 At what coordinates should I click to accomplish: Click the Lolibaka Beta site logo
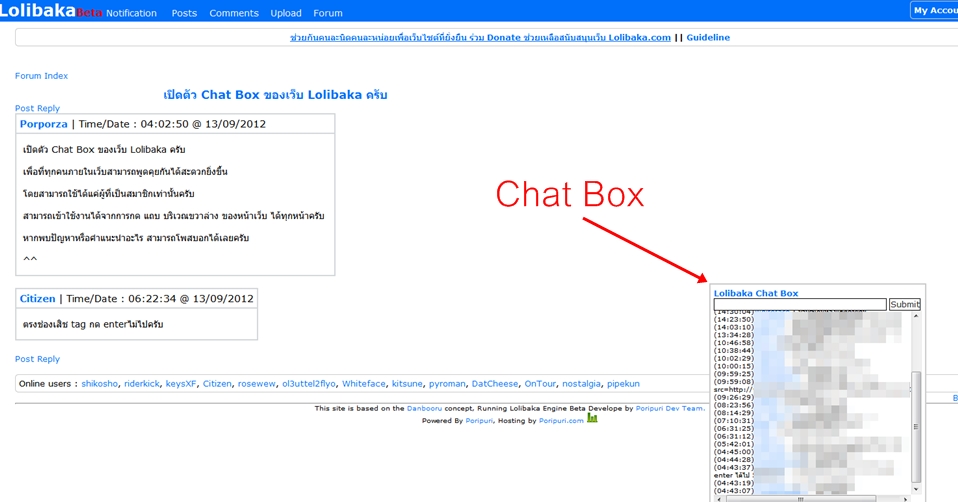tap(51, 10)
